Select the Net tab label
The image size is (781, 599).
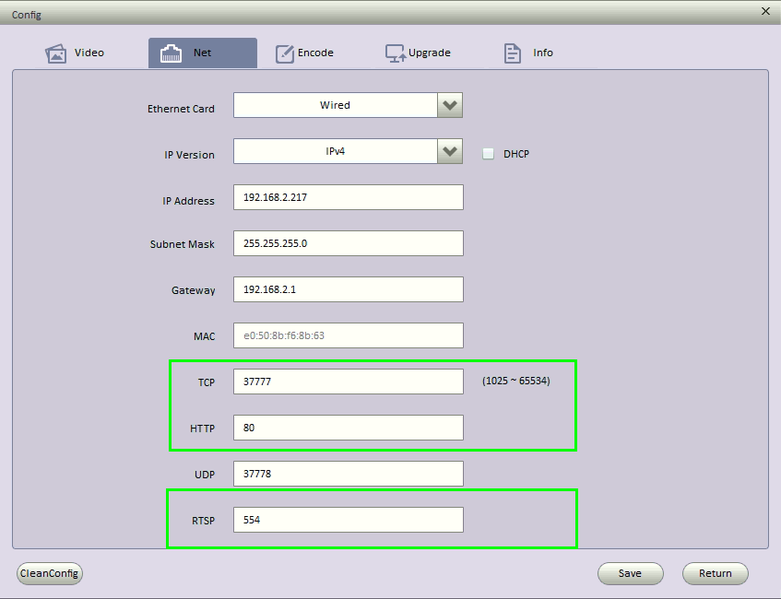click(202, 53)
